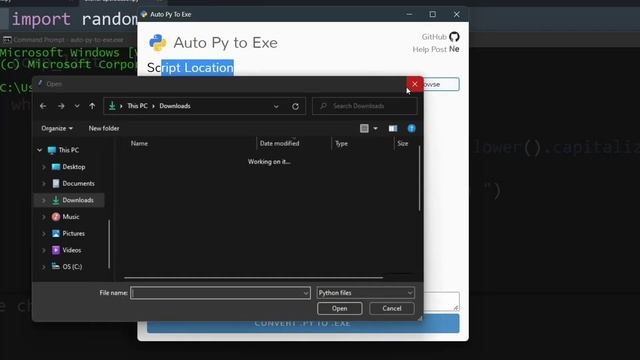Click the File name input box
640x360 pixels.
220,293
